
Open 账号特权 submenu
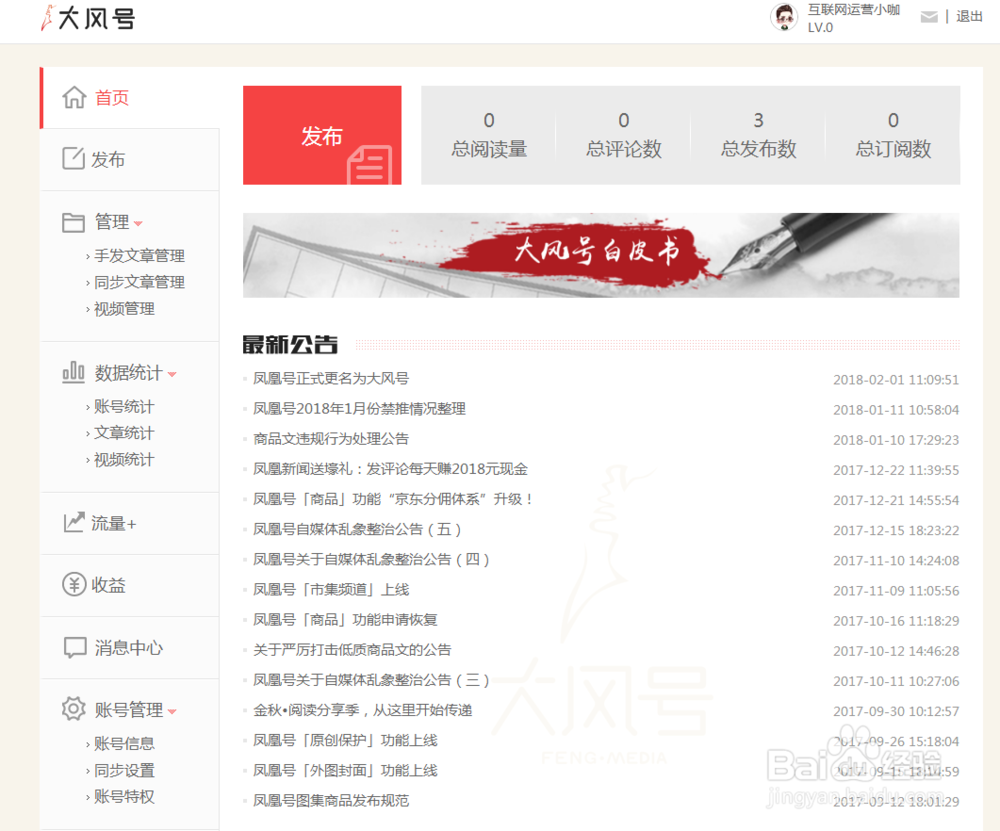(124, 797)
